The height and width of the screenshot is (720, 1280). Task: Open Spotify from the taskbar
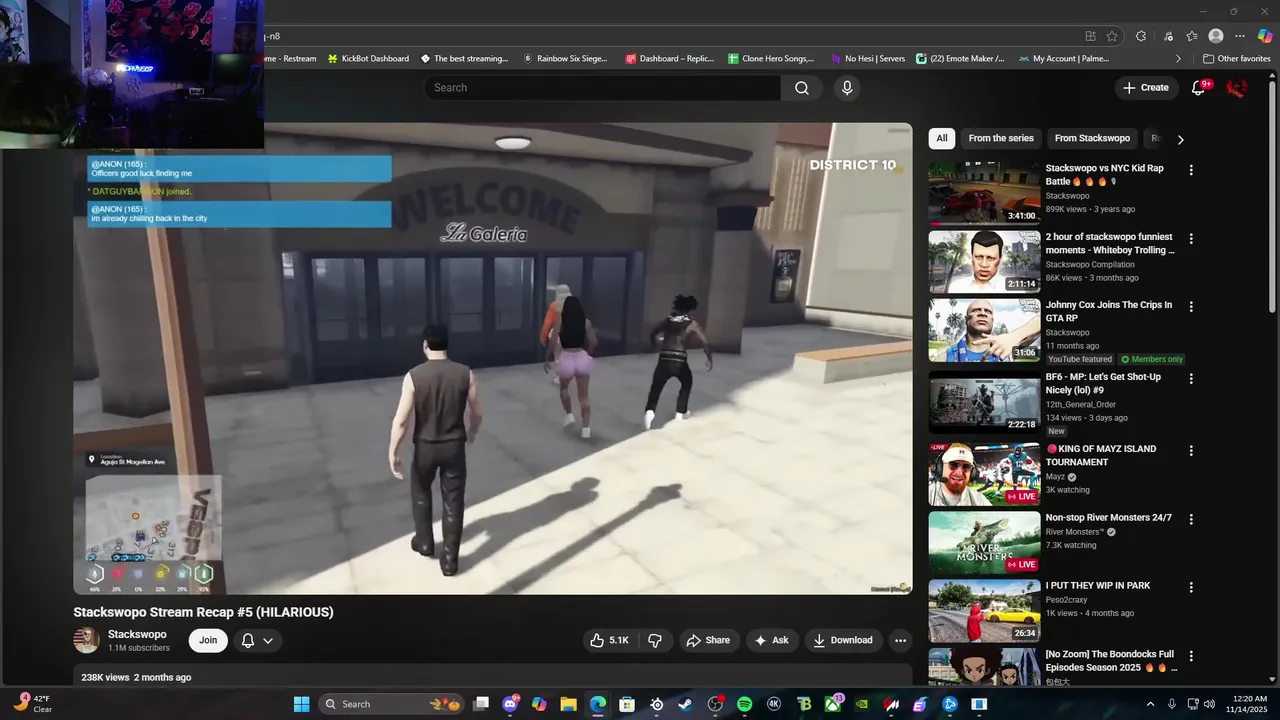(744, 704)
